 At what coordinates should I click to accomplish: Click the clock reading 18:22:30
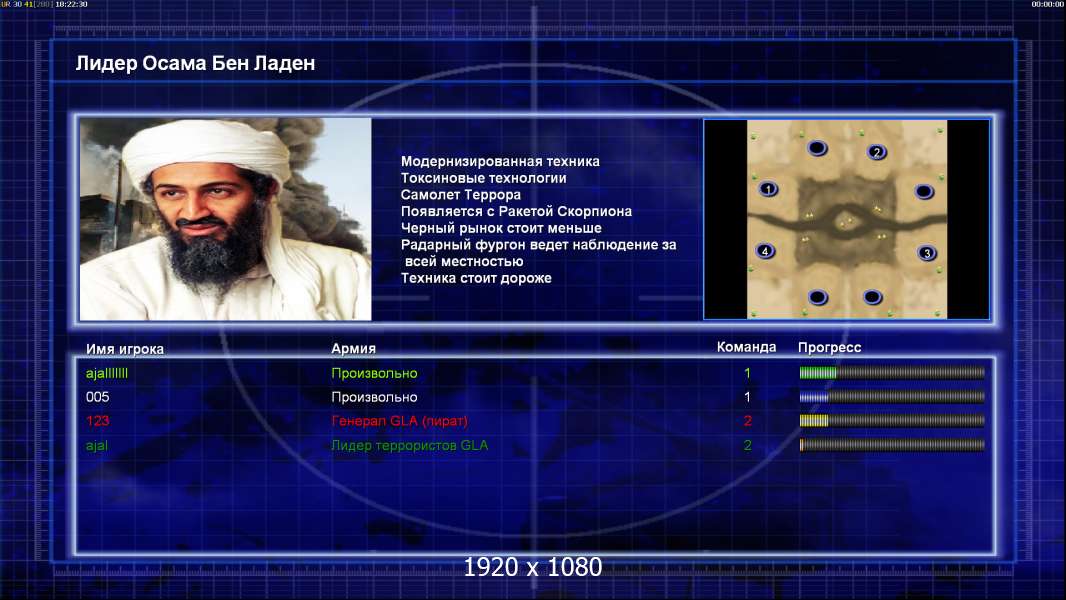71,4
